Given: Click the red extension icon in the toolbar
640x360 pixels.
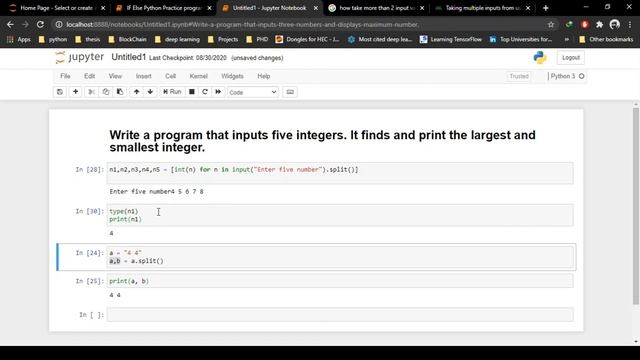Looking at the screenshot, I should click(x=584, y=24).
